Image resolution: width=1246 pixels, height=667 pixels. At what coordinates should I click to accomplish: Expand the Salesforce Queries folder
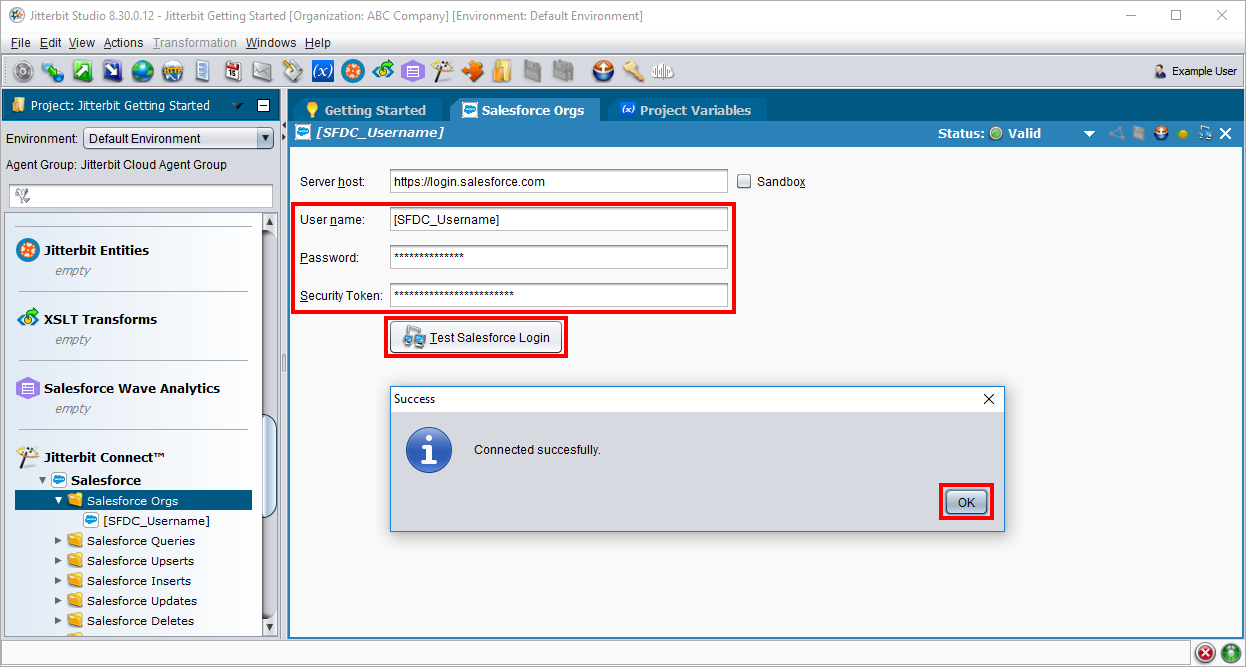[x=58, y=541]
